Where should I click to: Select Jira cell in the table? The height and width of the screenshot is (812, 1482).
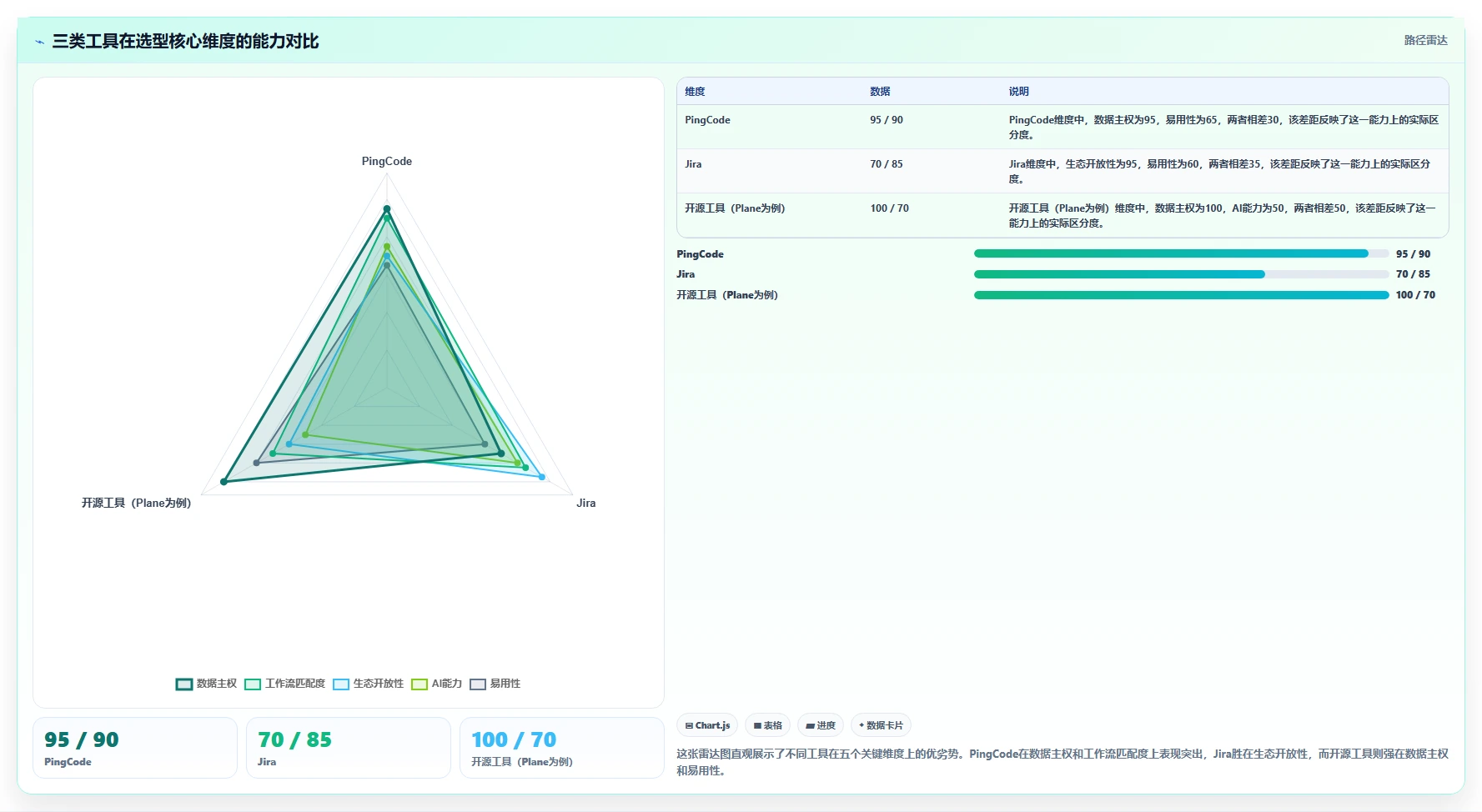[x=694, y=164]
